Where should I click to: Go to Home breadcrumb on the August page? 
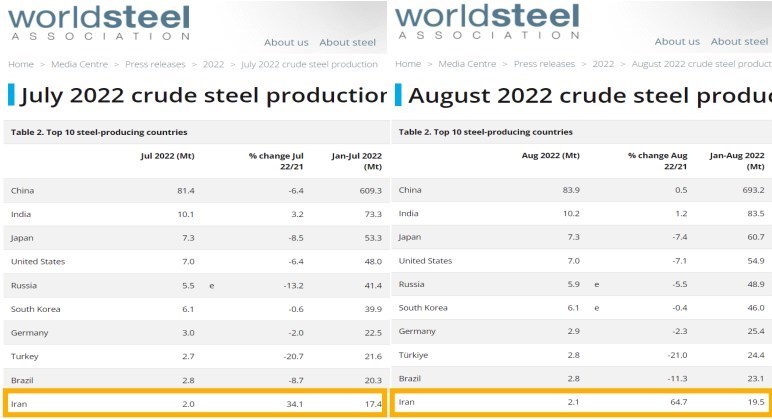pos(408,64)
